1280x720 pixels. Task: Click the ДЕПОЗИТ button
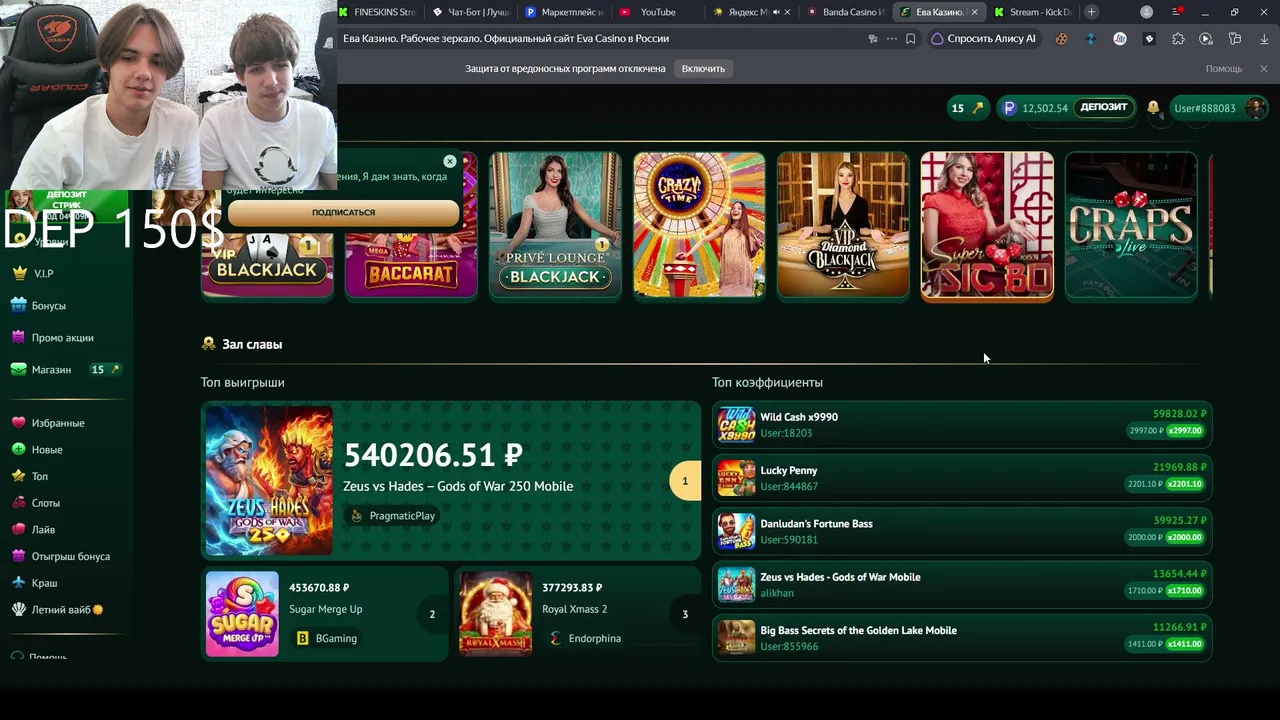(x=1104, y=108)
